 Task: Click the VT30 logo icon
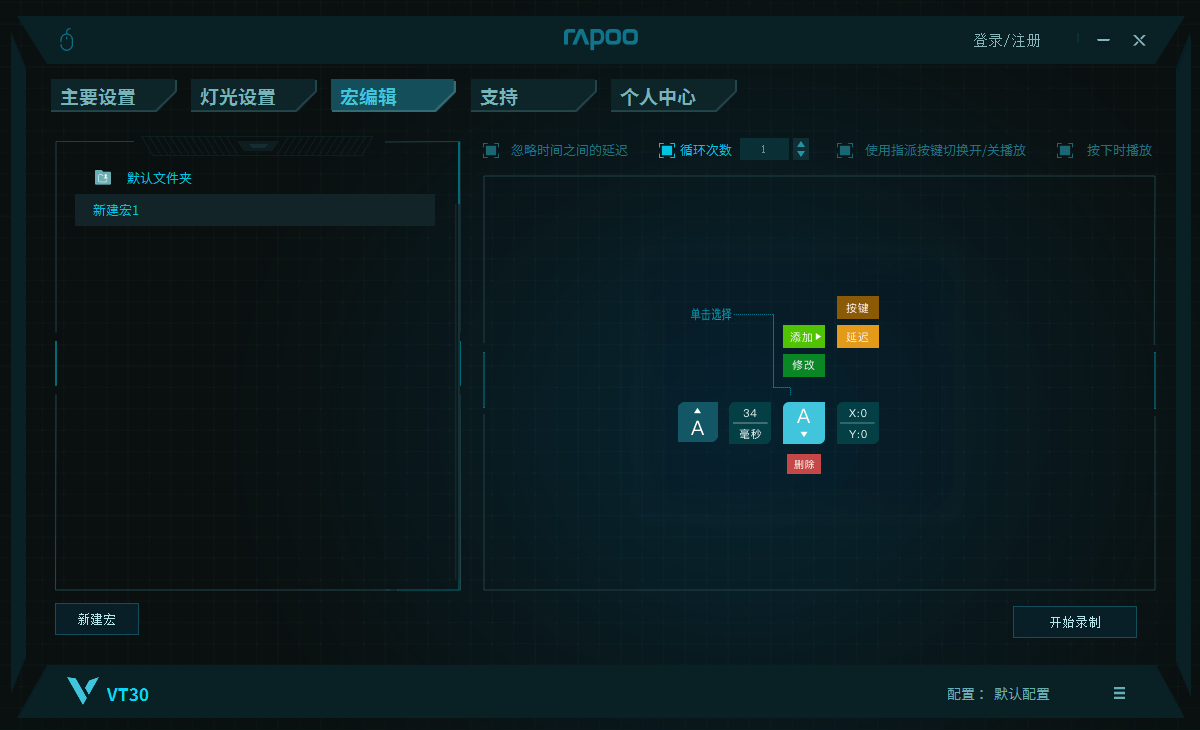tap(82, 691)
